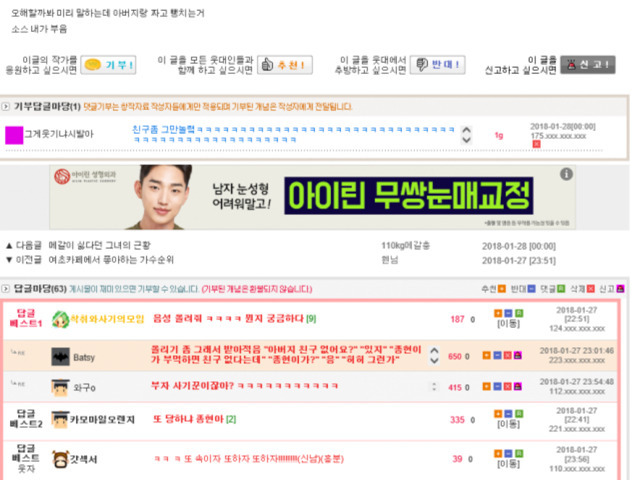Click the 187 recommend count on best comment 1
Image resolution: width=640 pixels, height=480 pixels.
[458, 319]
